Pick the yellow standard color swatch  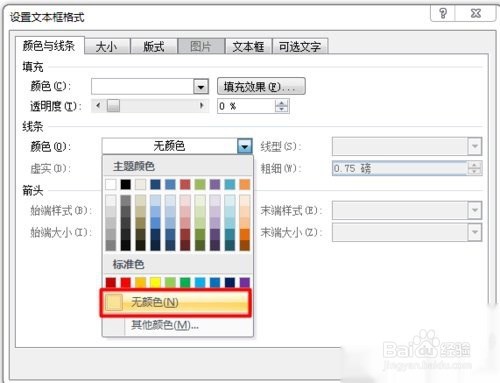(x=155, y=283)
